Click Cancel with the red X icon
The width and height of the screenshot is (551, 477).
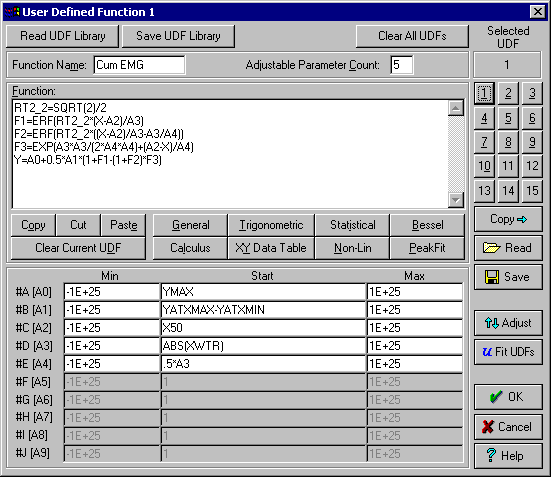click(x=508, y=427)
